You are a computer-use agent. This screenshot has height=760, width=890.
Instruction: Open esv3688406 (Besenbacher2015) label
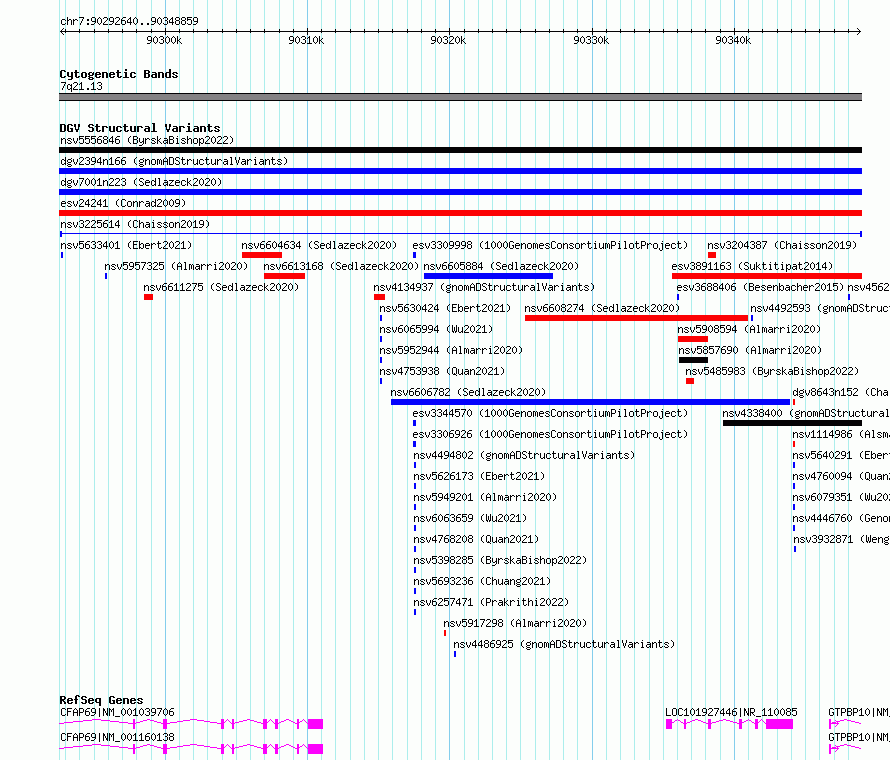pos(760,287)
